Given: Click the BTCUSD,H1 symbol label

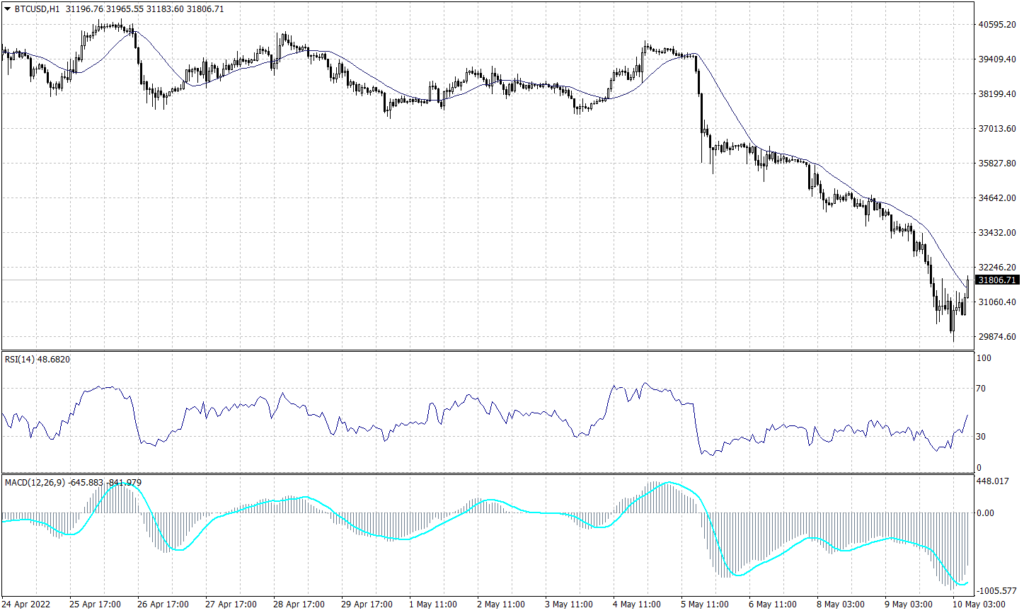Looking at the screenshot, I should (35, 8).
